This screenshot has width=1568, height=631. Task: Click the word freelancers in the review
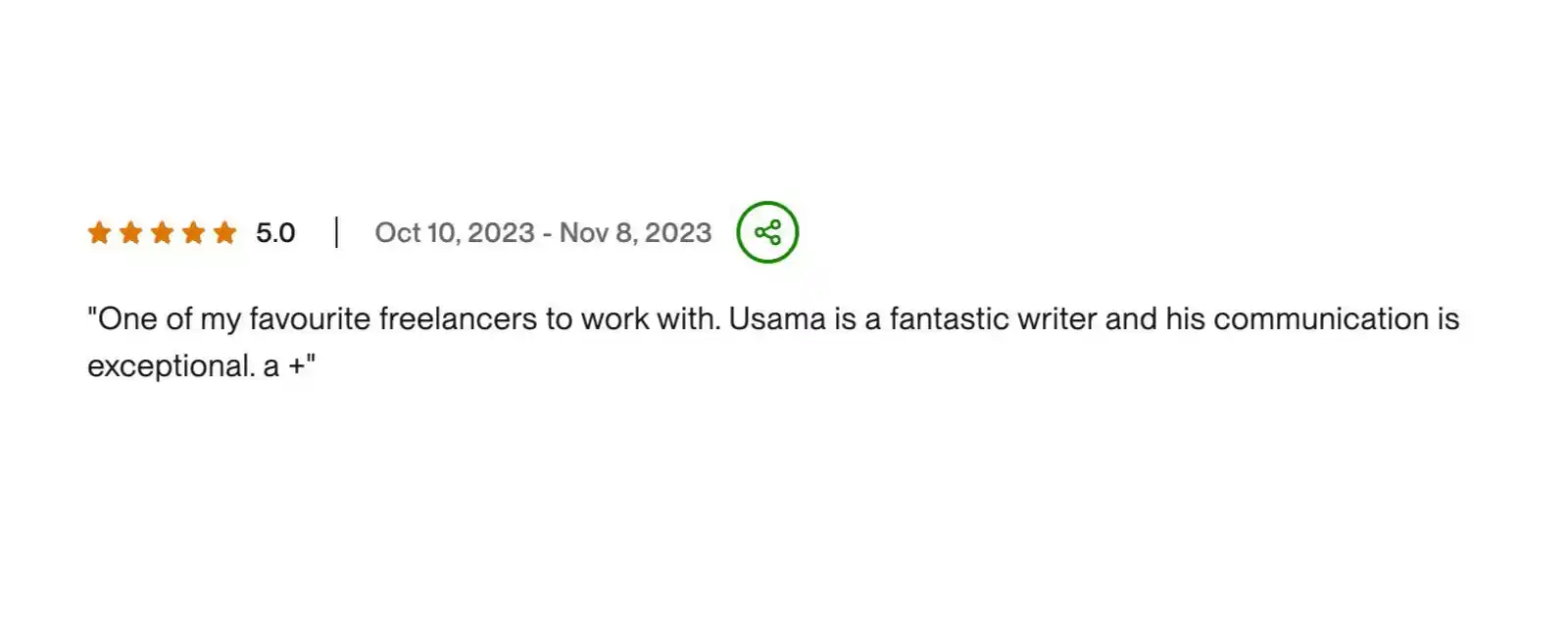458,319
